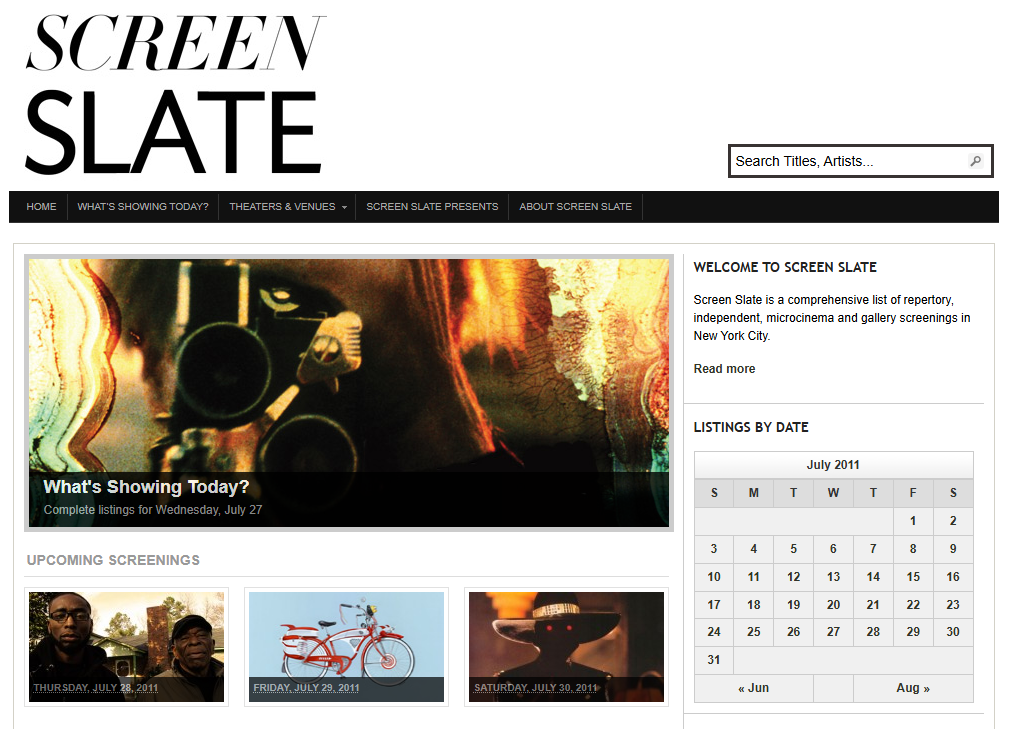This screenshot has width=1010, height=729.
Task: Expand the dropdown arrow next to Theaters & Venues
Action: [x=345, y=207]
